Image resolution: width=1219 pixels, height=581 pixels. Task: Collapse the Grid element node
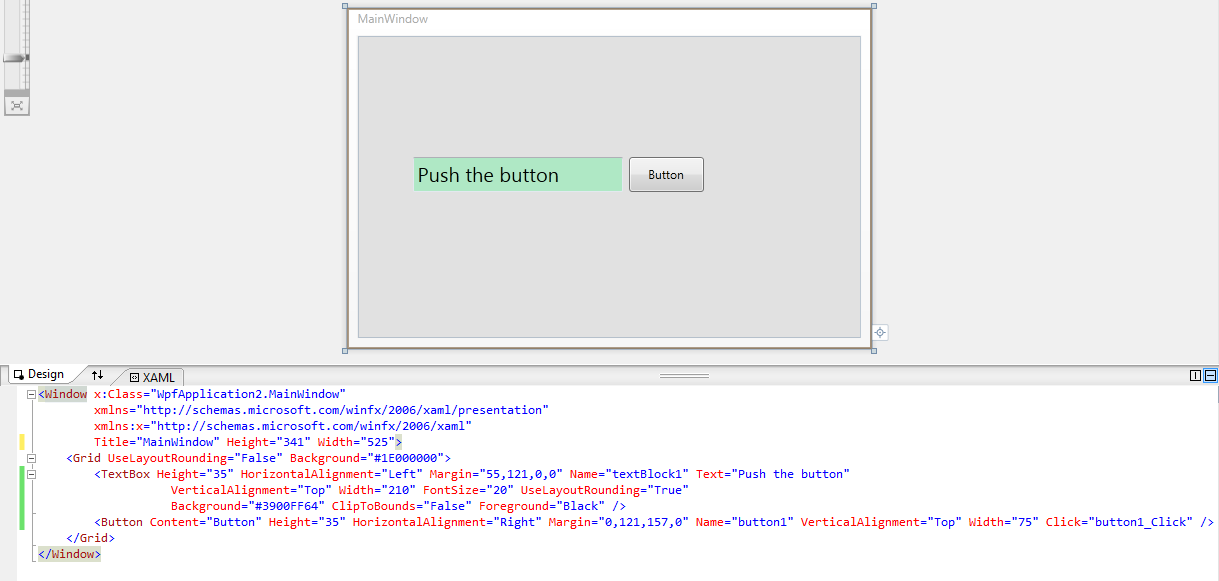tap(32, 458)
